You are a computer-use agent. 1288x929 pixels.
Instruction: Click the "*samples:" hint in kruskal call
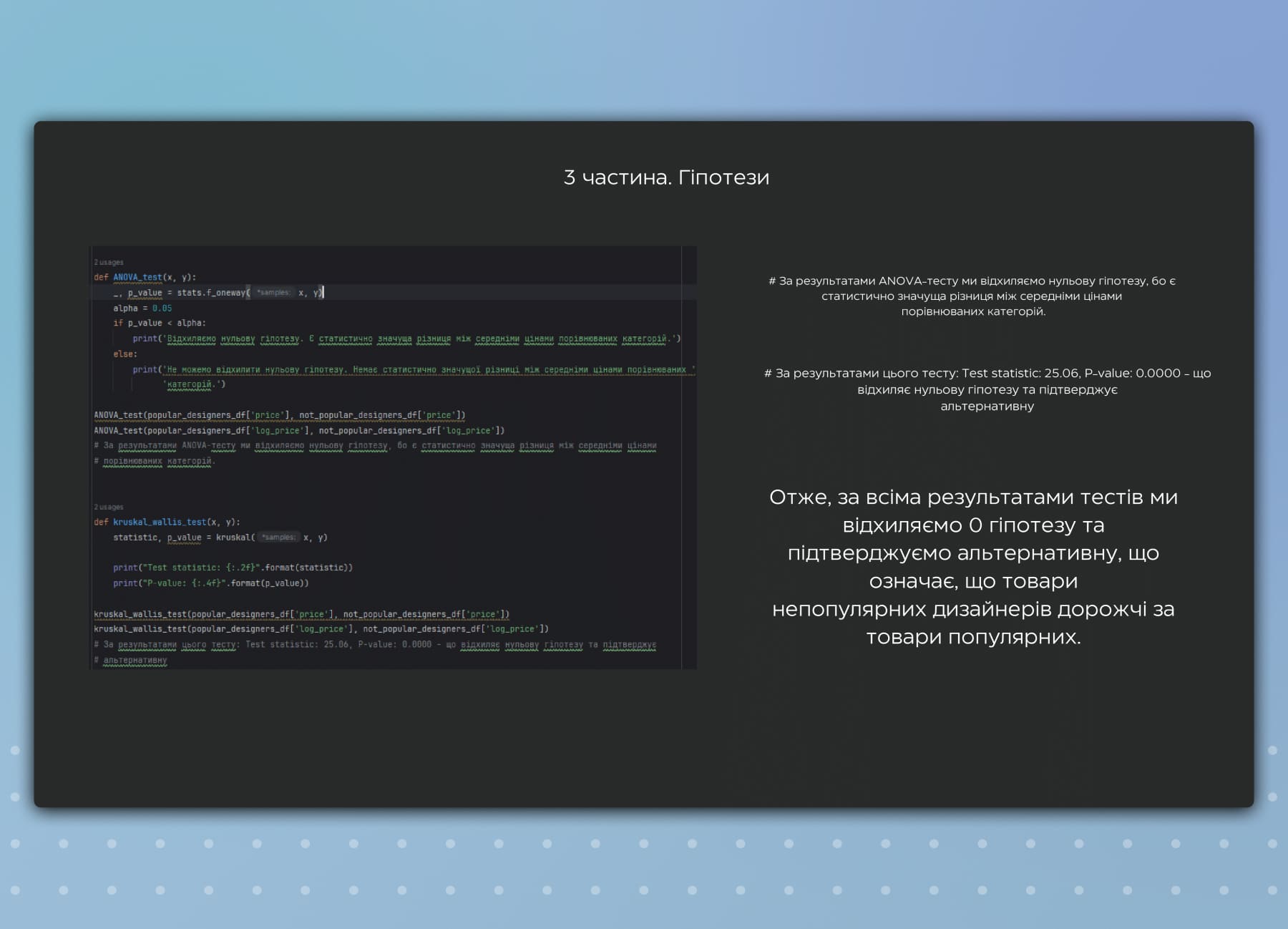[x=278, y=537]
